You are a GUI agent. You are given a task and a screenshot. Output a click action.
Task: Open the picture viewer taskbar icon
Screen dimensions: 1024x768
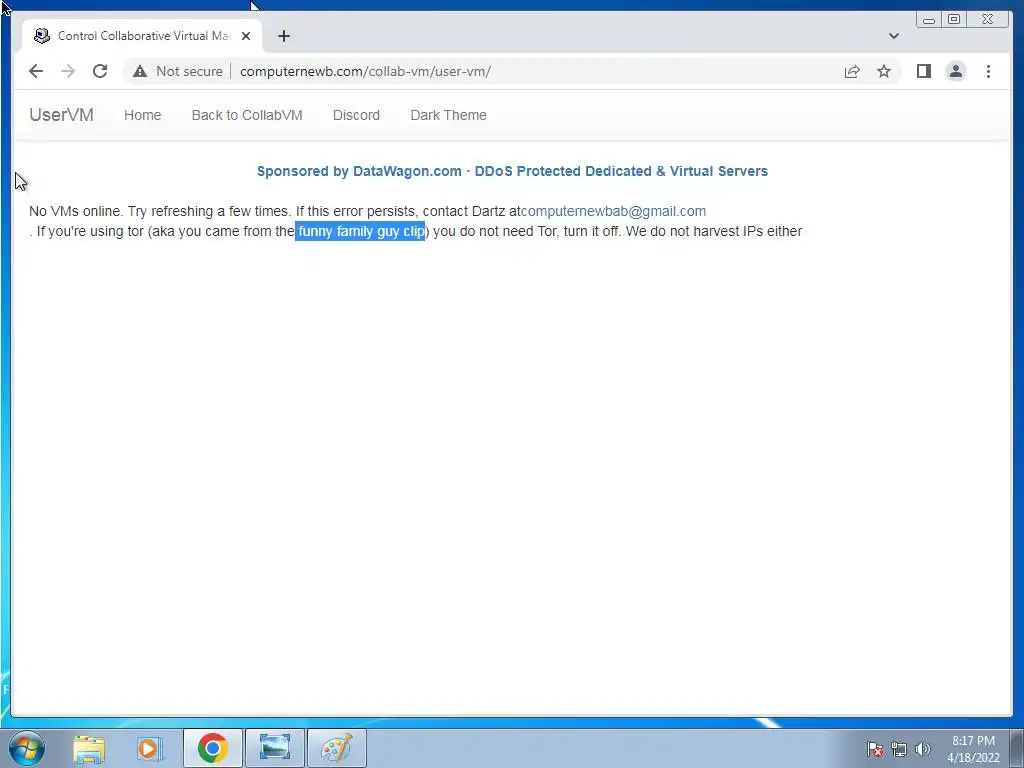[x=274, y=748]
